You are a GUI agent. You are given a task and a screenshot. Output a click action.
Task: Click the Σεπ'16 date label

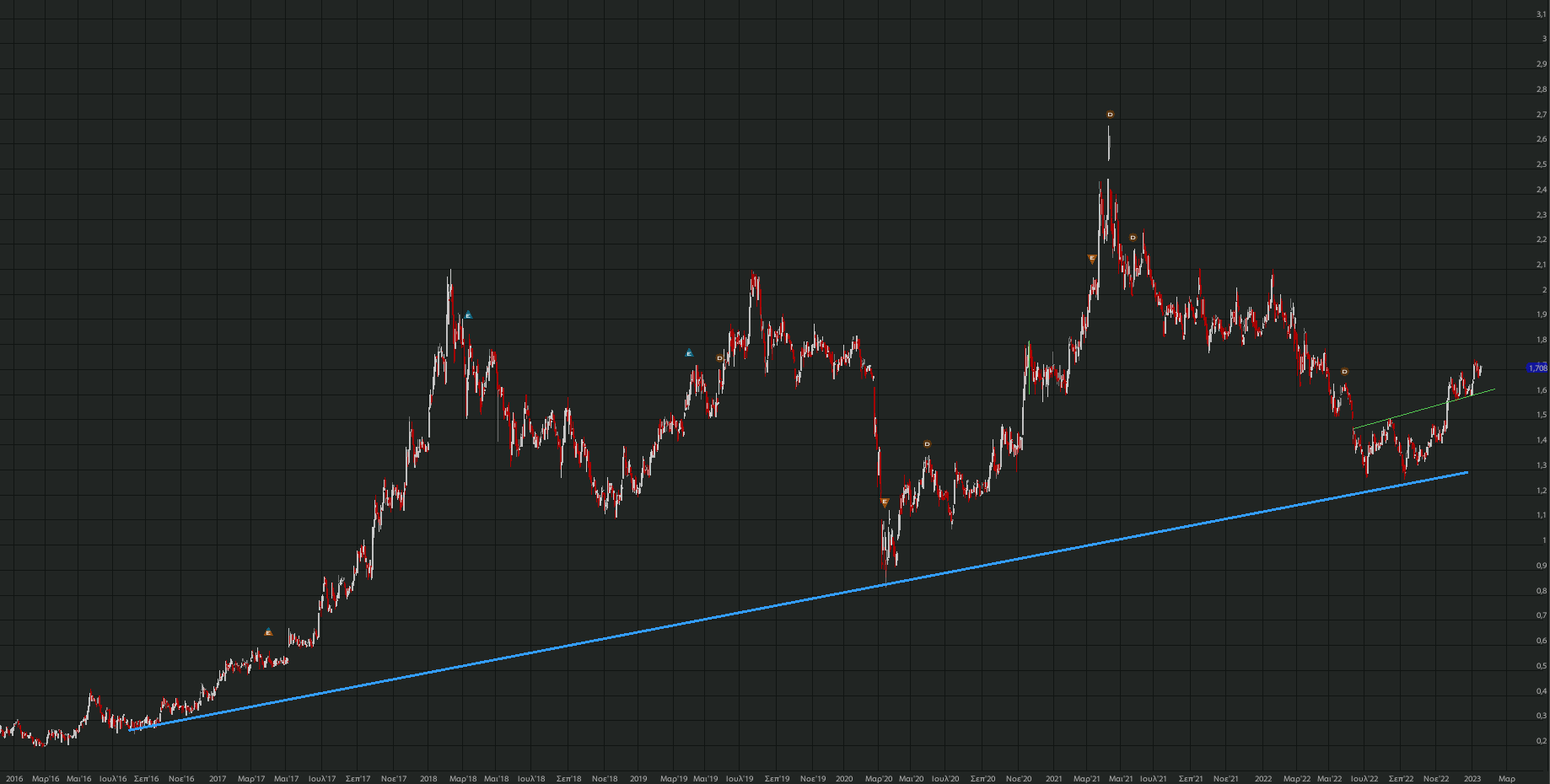147,779
